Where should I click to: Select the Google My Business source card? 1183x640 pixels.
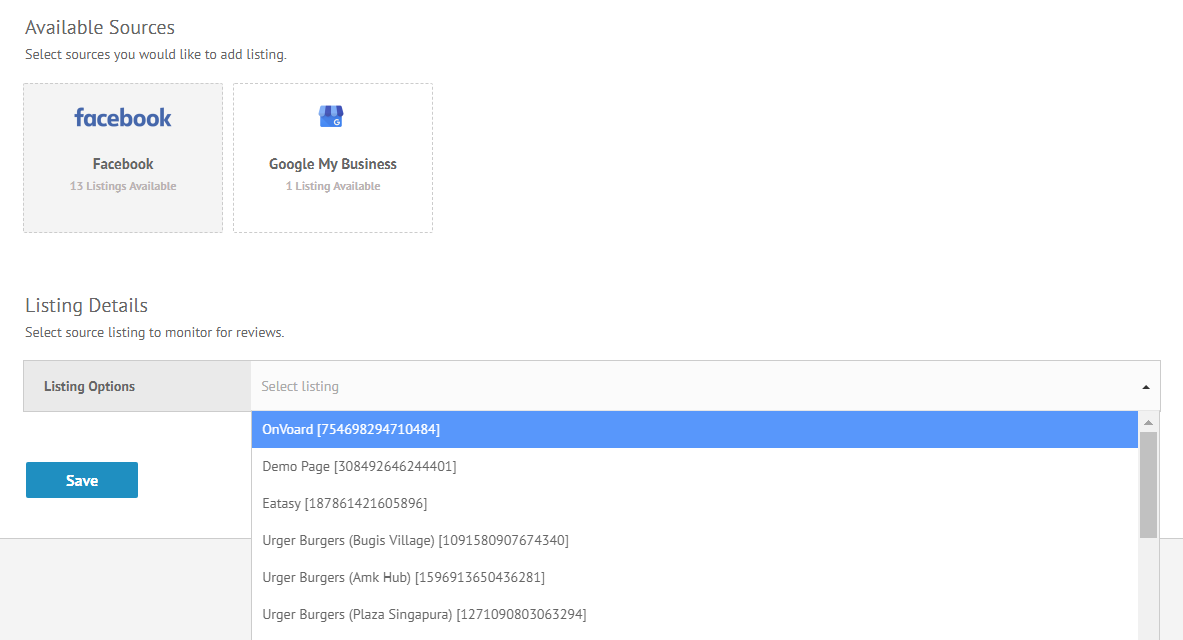click(333, 158)
